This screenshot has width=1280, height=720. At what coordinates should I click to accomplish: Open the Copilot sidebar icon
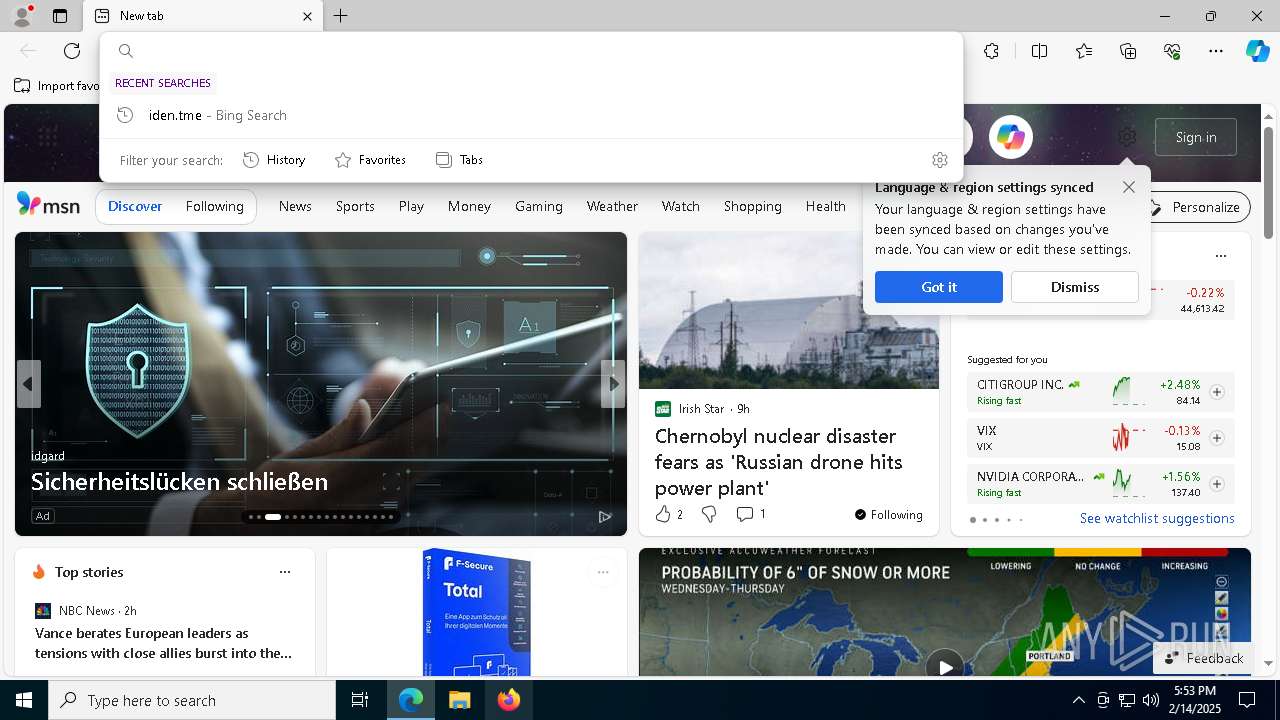(1257, 51)
